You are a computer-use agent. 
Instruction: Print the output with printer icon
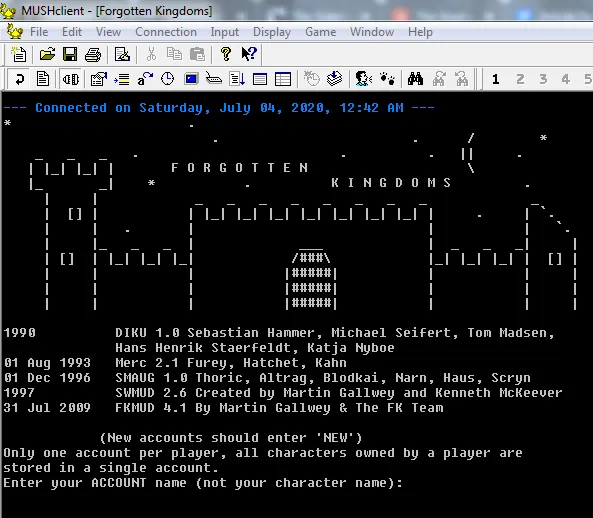tap(93, 54)
